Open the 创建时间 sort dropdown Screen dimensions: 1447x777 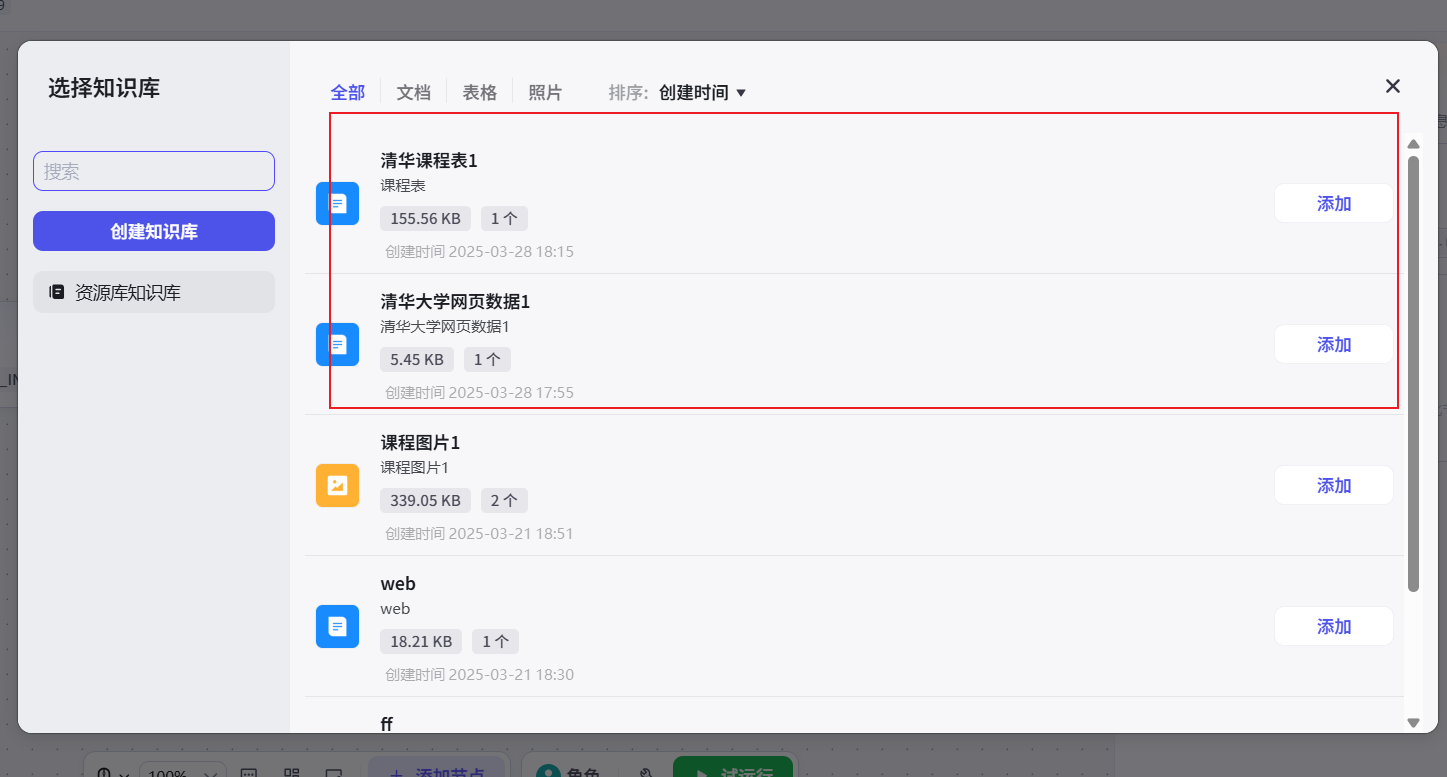click(x=703, y=92)
